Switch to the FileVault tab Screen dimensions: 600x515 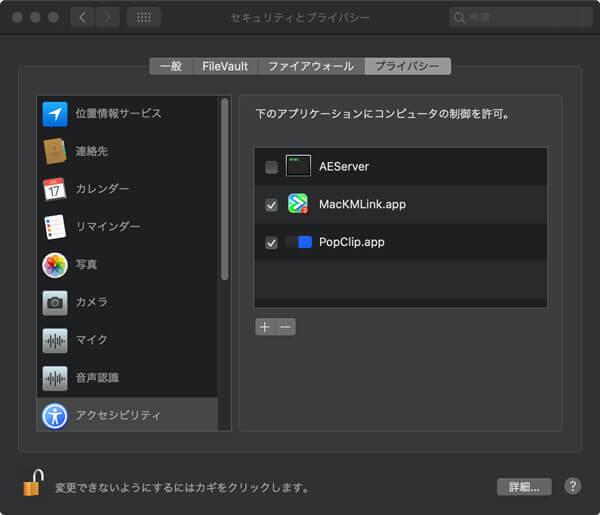[x=223, y=66]
